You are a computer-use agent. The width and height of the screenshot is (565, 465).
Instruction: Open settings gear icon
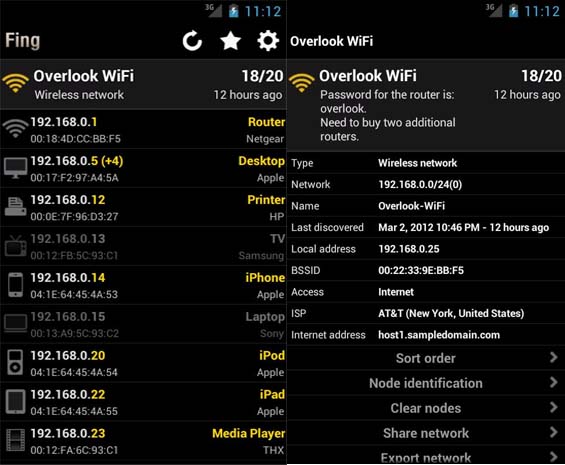(x=268, y=41)
